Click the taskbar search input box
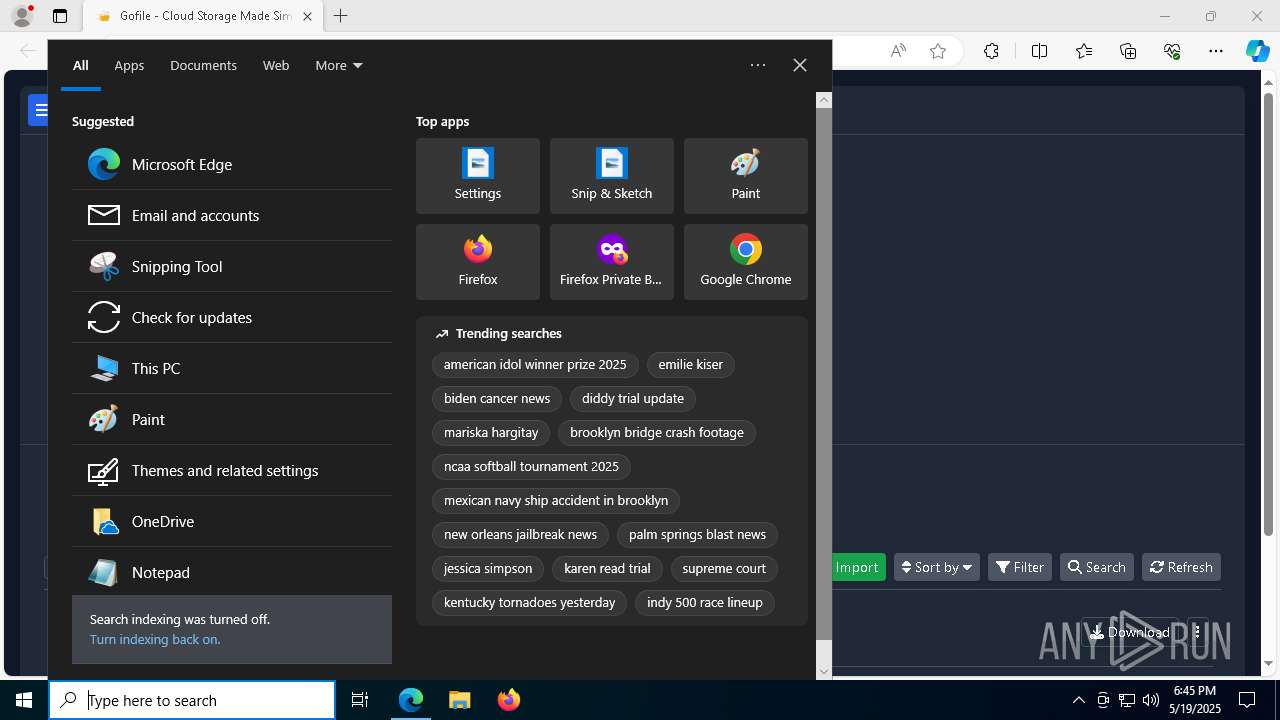The image size is (1280, 720). coord(192,700)
